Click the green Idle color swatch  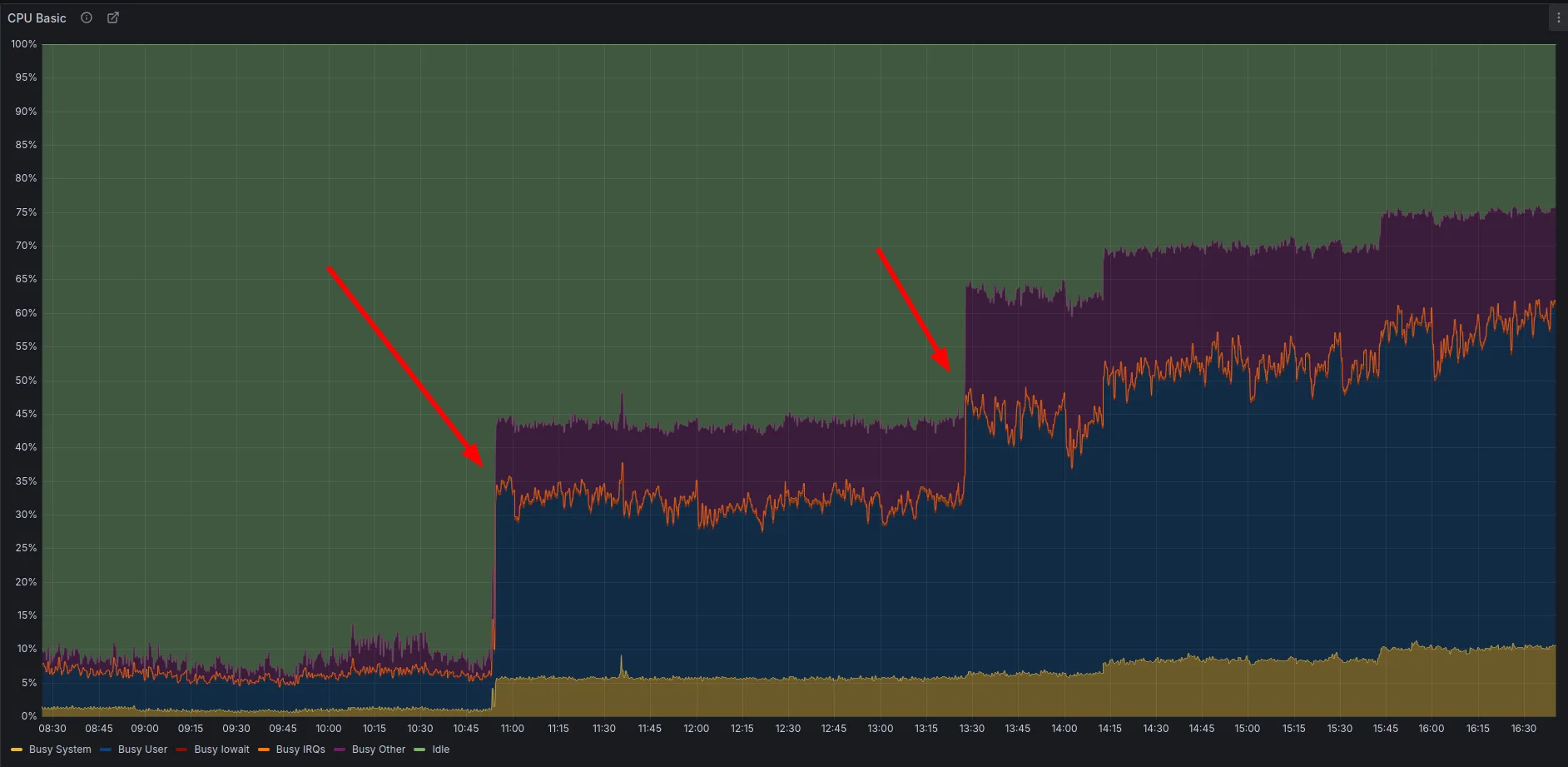(x=419, y=750)
